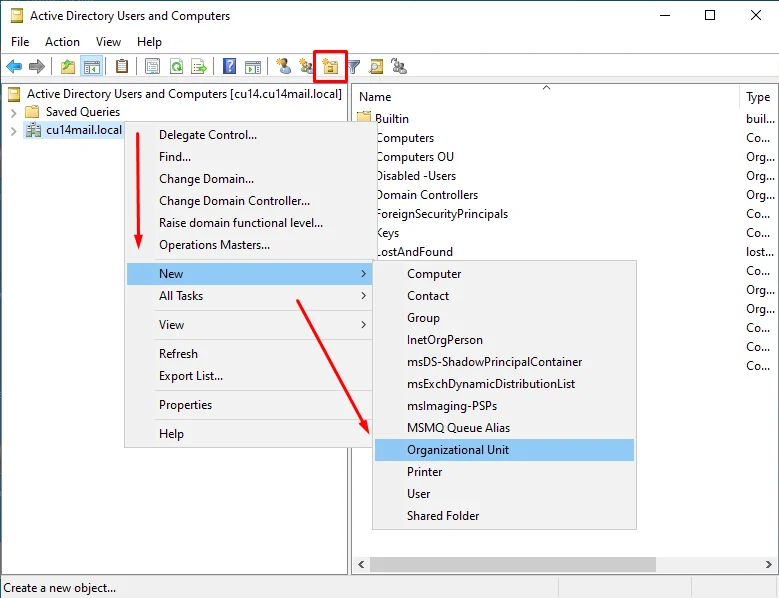
Task: Open the Help menu in menu bar
Action: pos(149,42)
